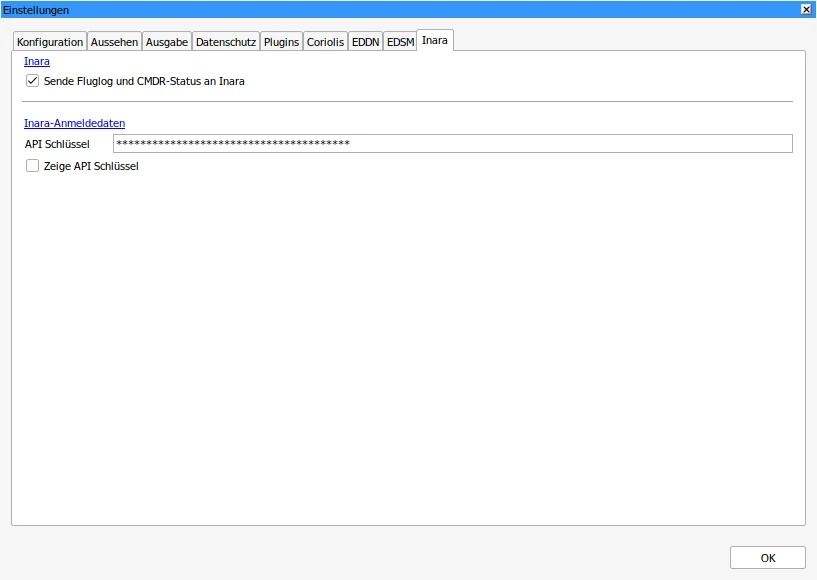Select the Ausgabe tab
The height and width of the screenshot is (580, 817).
click(166, 42)
